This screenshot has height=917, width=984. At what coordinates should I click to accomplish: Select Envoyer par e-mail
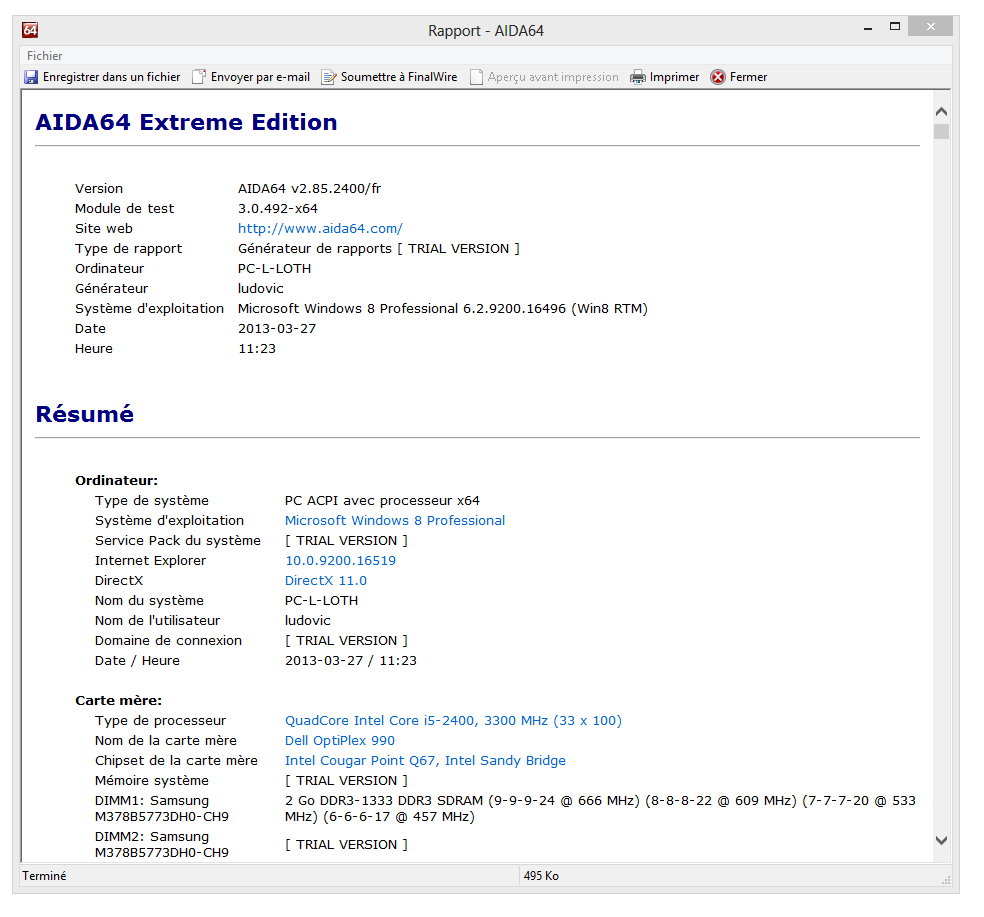pyautogui.click(x=260, y=77)
